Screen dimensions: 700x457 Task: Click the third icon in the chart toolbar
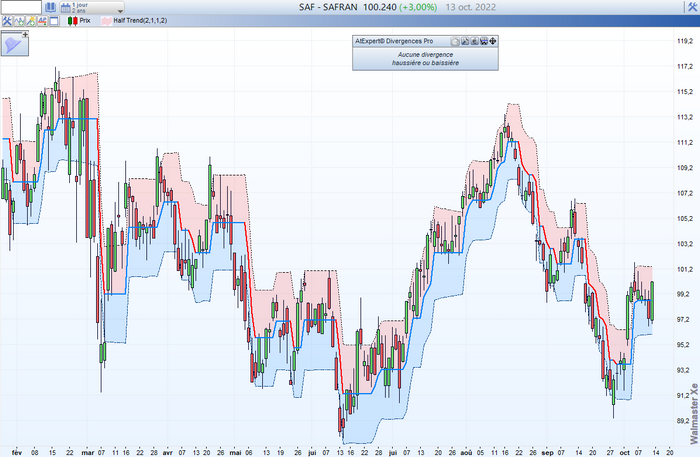point(32,20)
